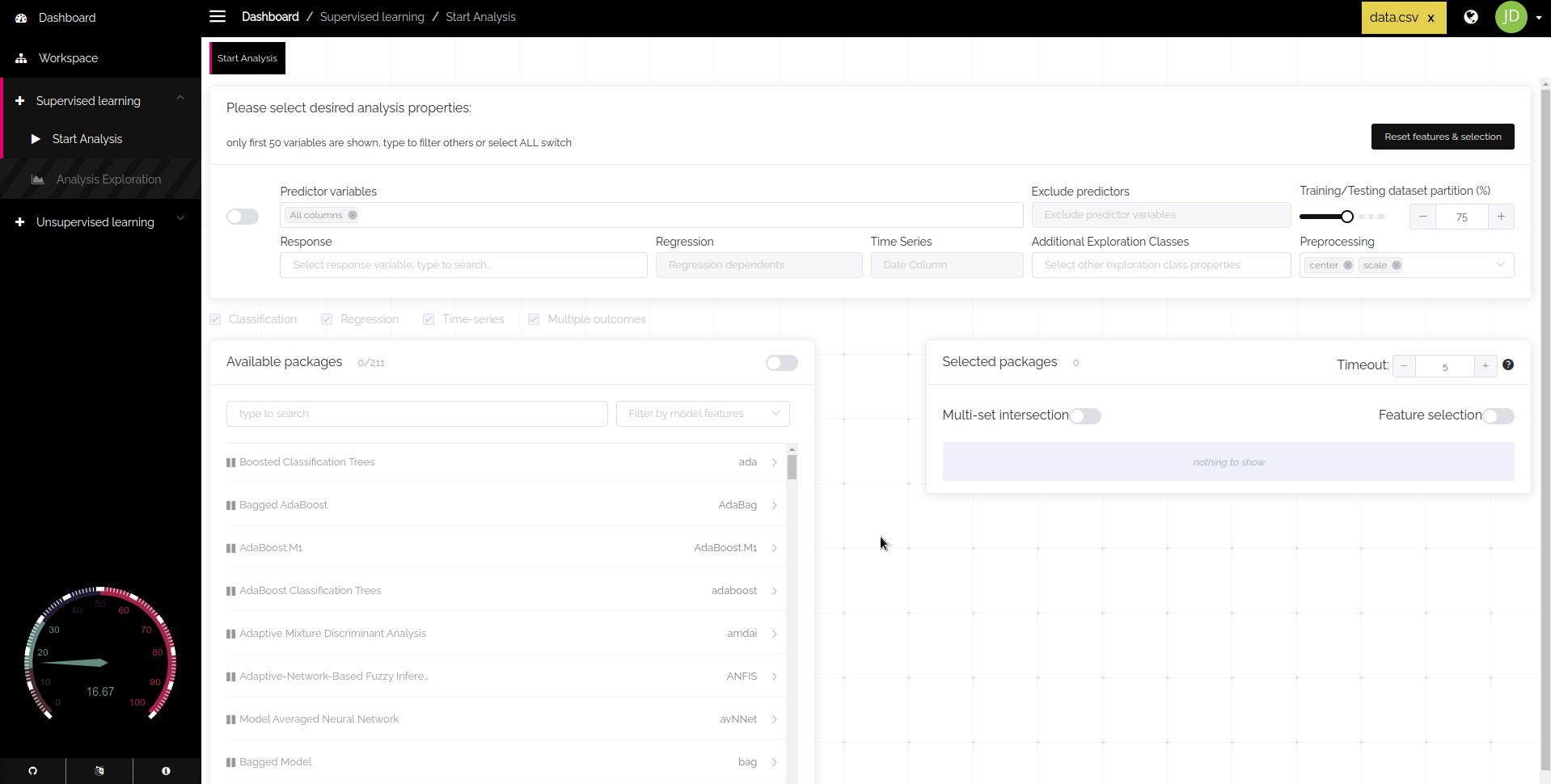1551x784 pixels.
Task: Toggle the Regression checkbox
Action: [x=327, y=319]
